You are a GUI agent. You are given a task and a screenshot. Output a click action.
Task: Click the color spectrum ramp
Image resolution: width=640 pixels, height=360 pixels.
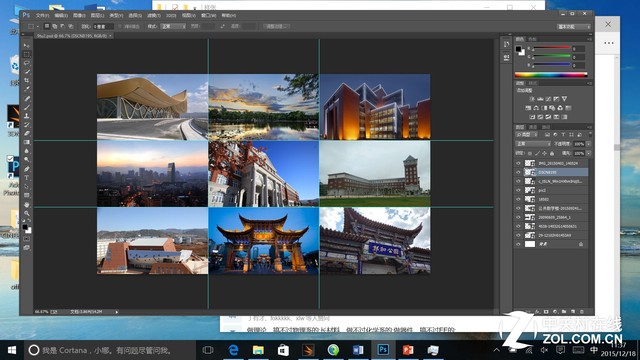551,75
